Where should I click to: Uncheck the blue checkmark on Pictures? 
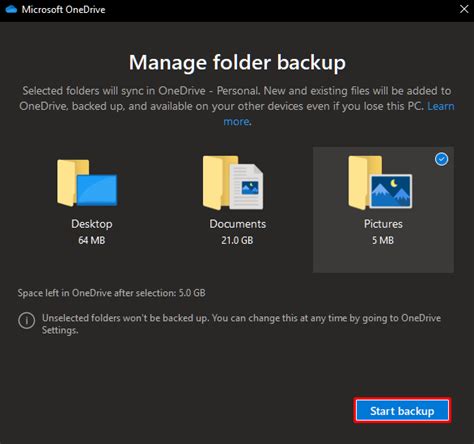tap(441, 159)
